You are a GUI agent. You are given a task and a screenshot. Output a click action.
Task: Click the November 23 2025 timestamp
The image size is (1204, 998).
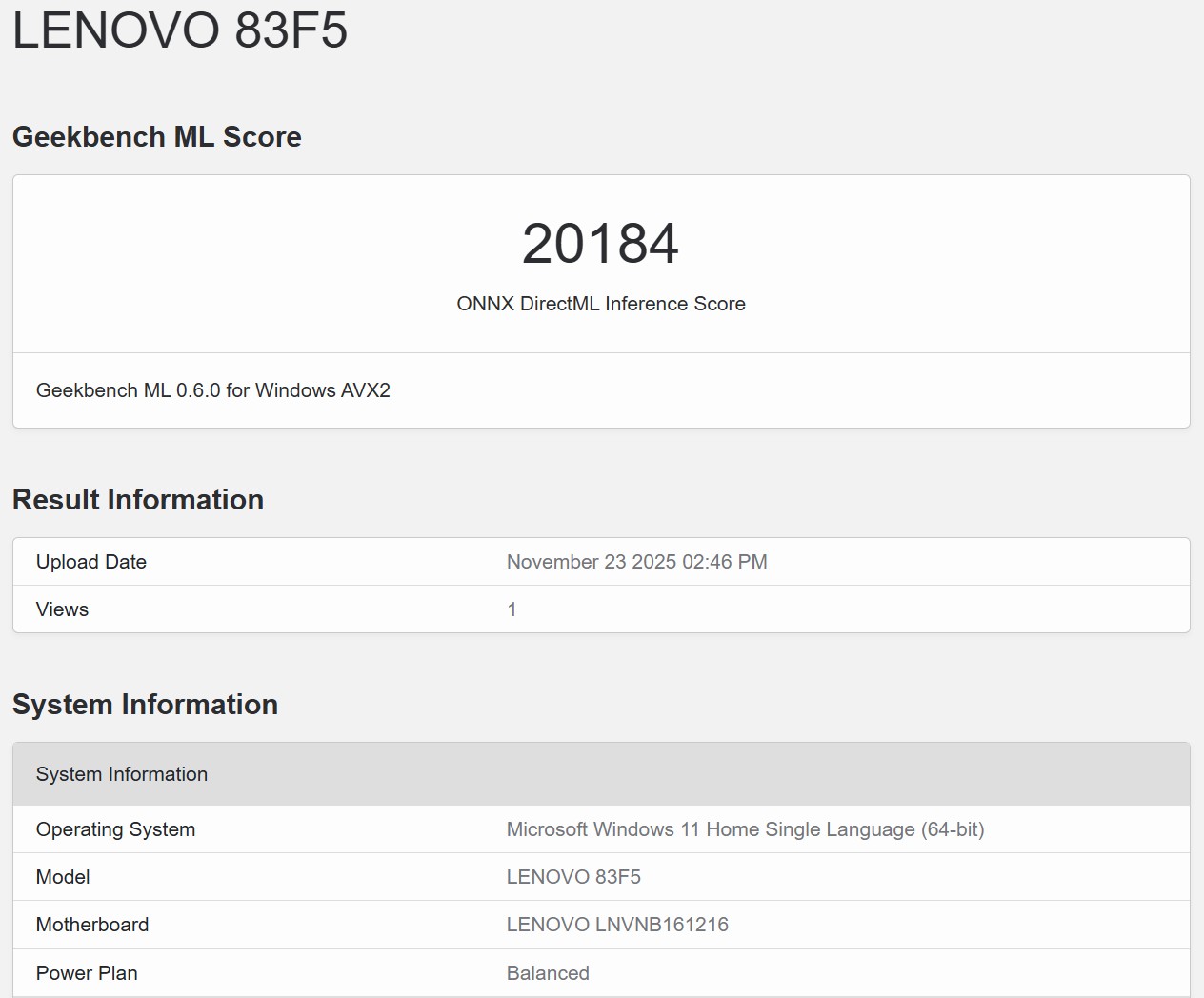636,562
